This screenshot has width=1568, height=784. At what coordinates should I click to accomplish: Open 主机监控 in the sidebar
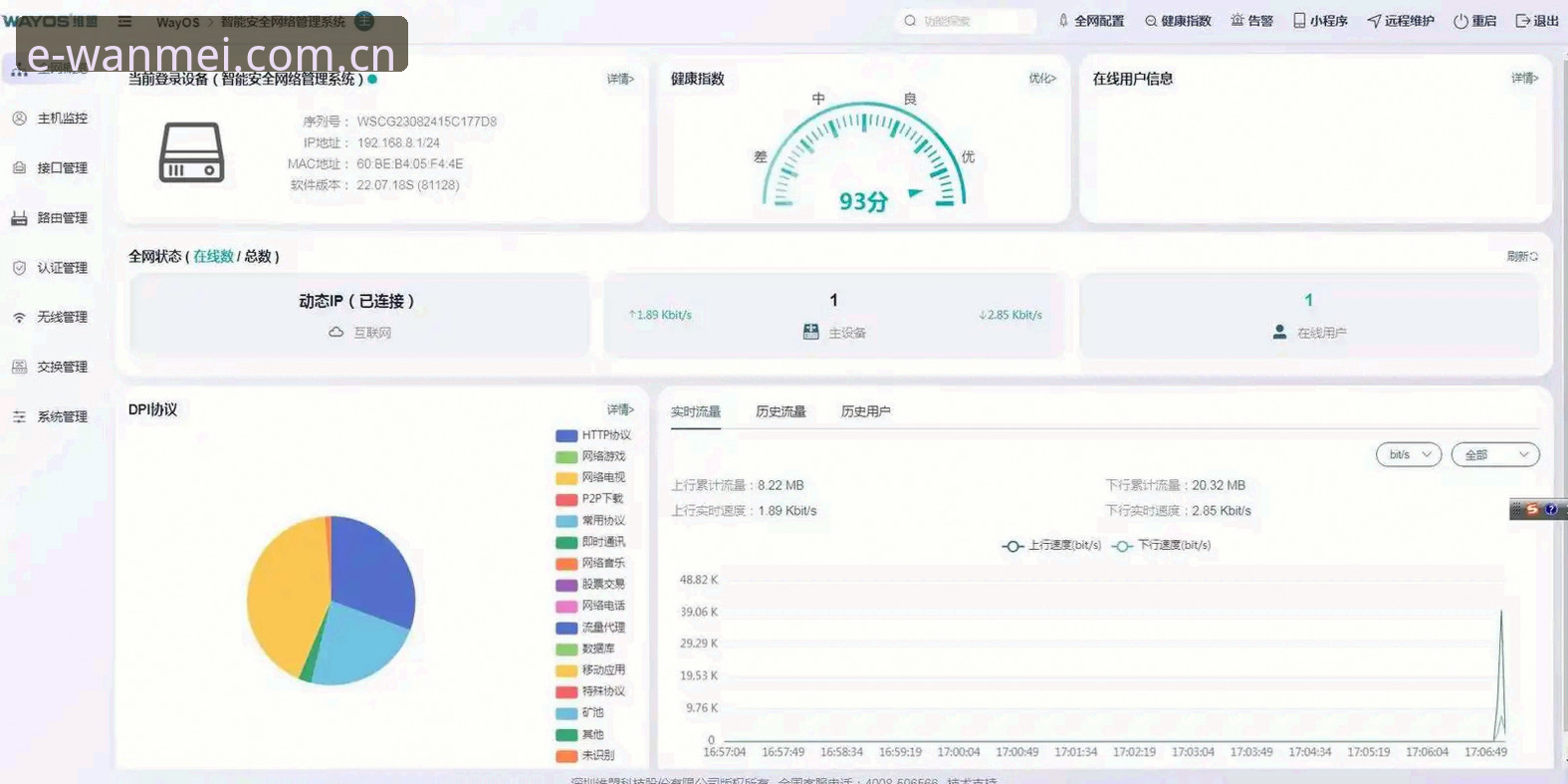(50, 119)
